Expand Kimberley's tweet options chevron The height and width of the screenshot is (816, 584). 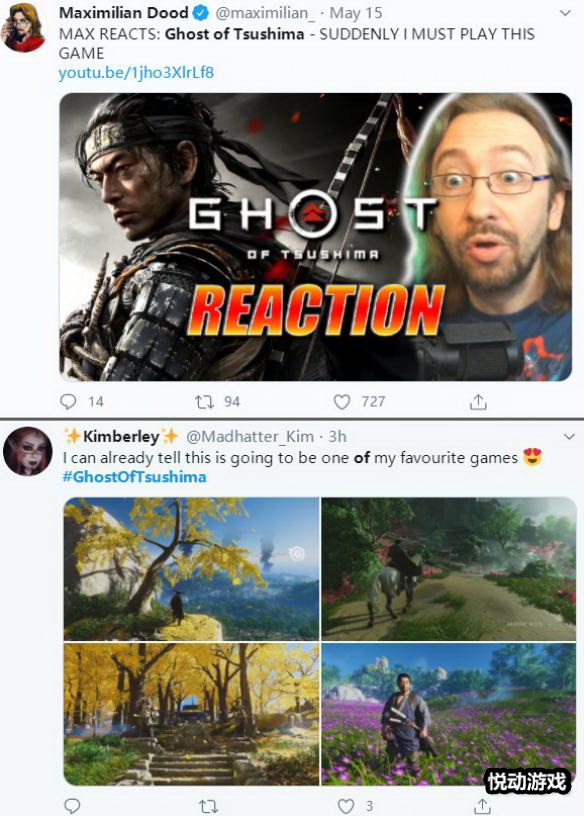coord(569,436)
